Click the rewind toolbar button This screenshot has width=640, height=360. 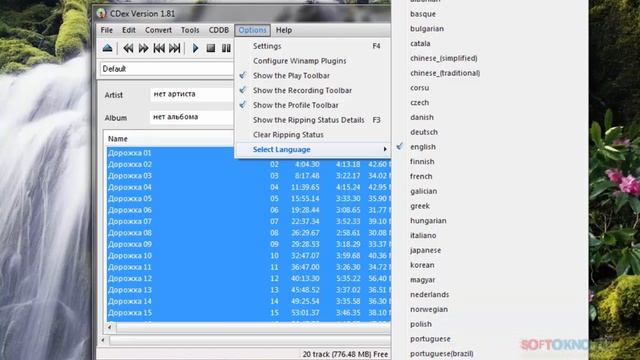point(128,48)
